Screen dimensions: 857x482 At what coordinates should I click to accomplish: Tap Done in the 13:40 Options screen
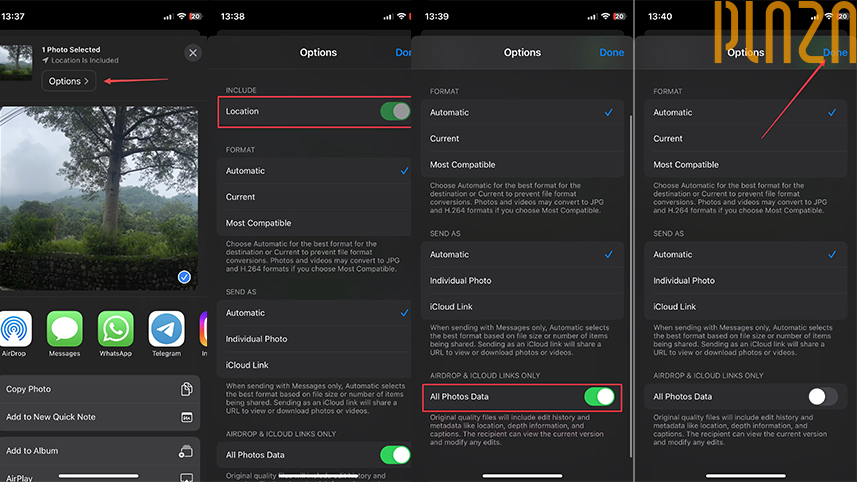[835, 52]
